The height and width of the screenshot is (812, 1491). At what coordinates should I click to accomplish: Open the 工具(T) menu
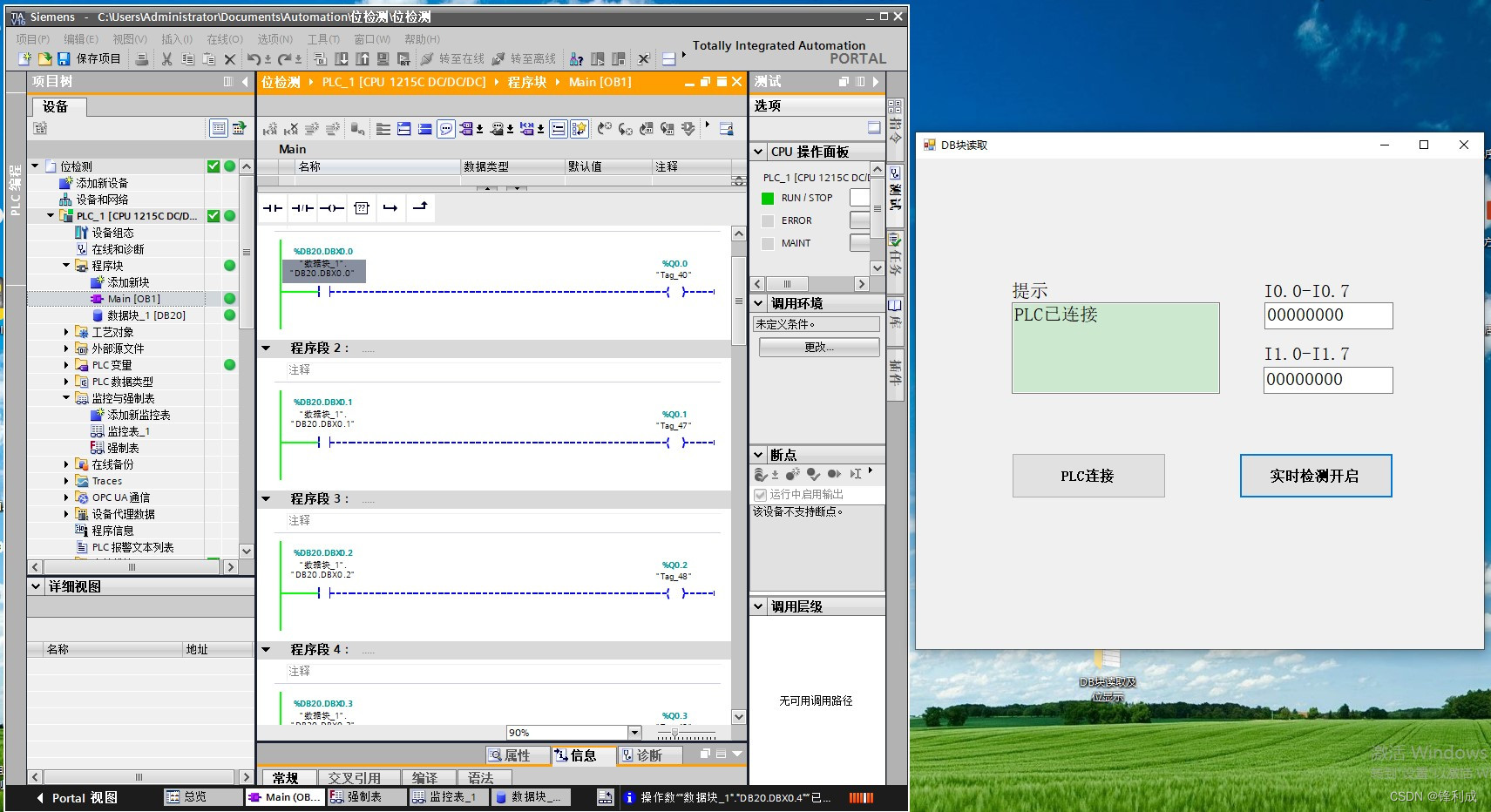323,39
